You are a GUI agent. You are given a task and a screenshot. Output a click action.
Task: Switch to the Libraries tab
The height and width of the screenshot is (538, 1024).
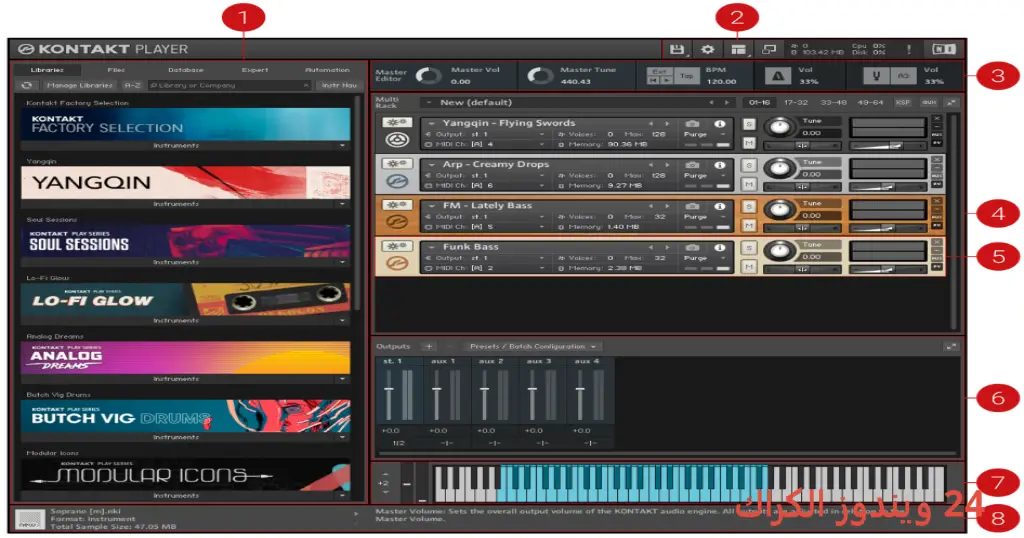tap(47, 70)
